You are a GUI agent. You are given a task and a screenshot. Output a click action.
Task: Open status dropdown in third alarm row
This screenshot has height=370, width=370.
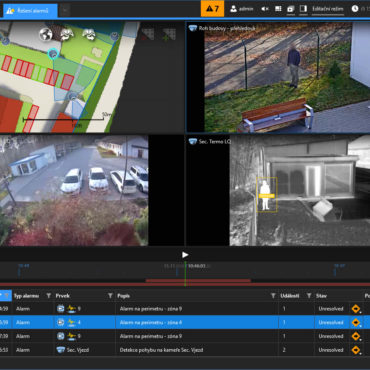(356, 336)
